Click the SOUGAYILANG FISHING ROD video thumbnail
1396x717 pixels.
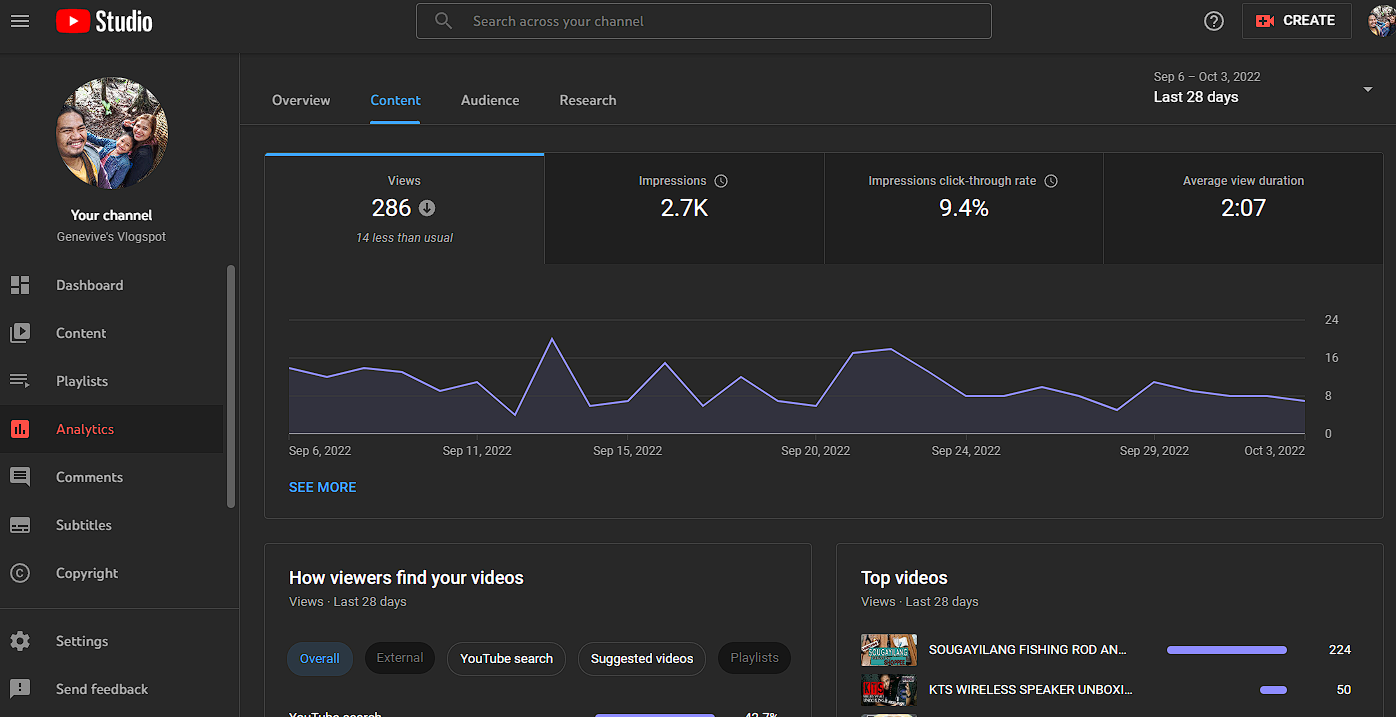[x=889, y=650]
